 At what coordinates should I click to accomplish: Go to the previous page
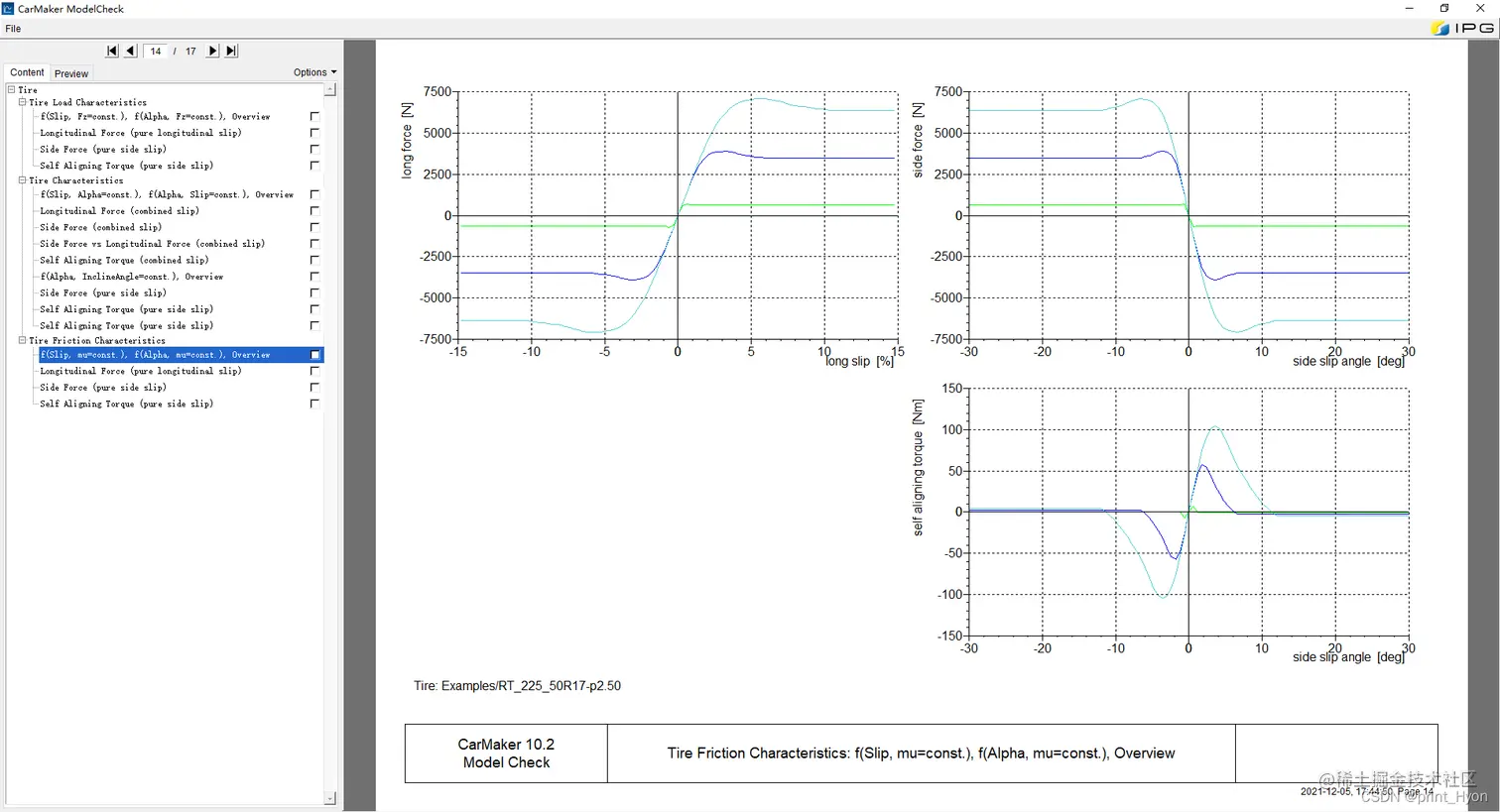click(x=130, y=51)
